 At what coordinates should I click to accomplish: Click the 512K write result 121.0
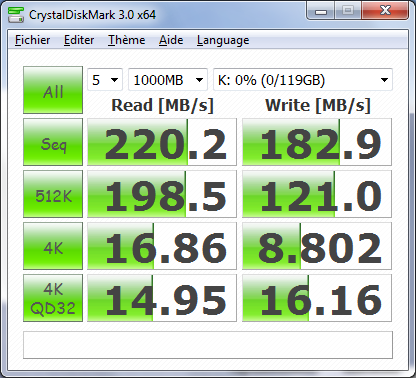tap(317, 194)
